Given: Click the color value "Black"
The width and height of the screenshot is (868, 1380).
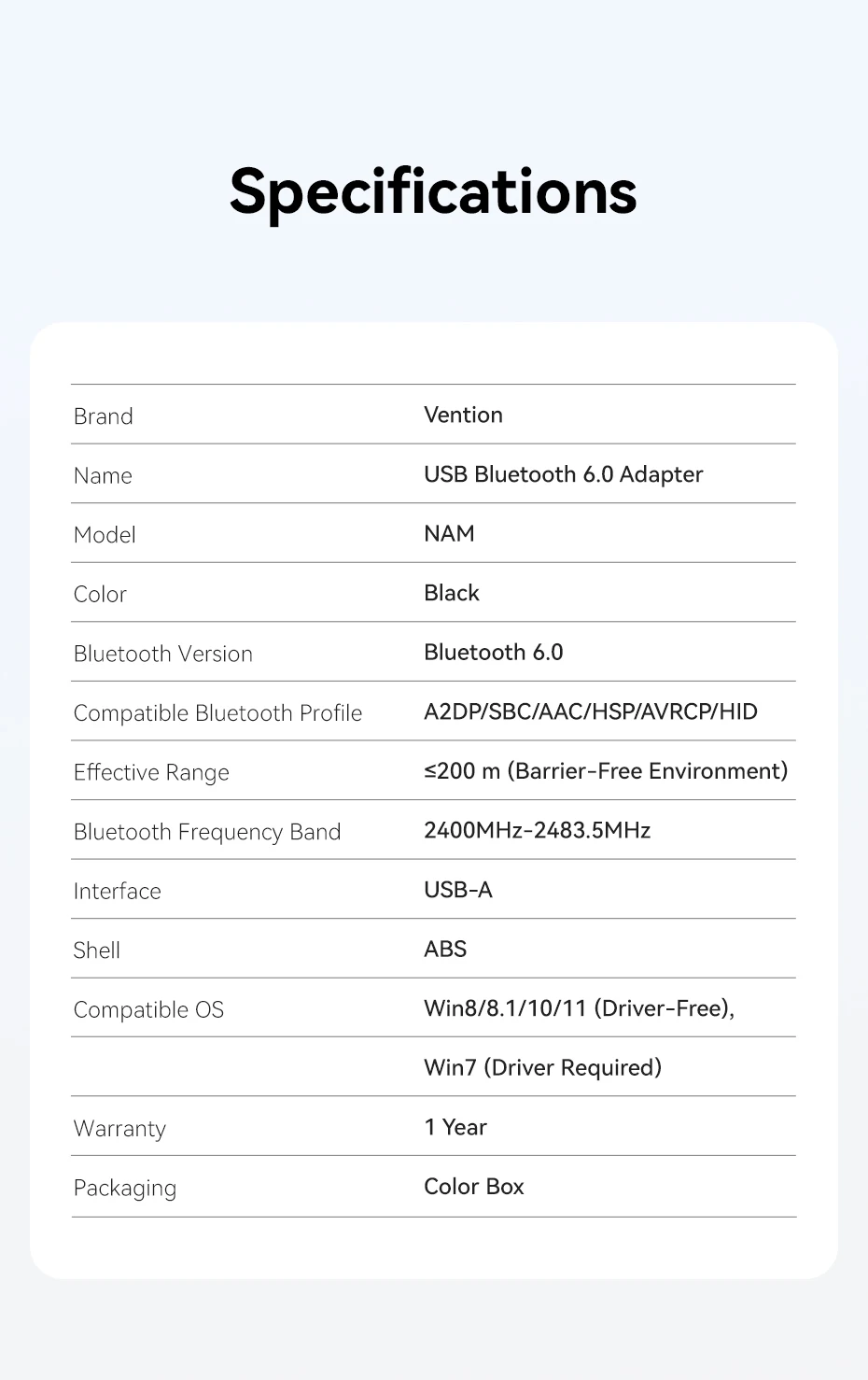Looking at the screenshot, I should tap(452, 593).
